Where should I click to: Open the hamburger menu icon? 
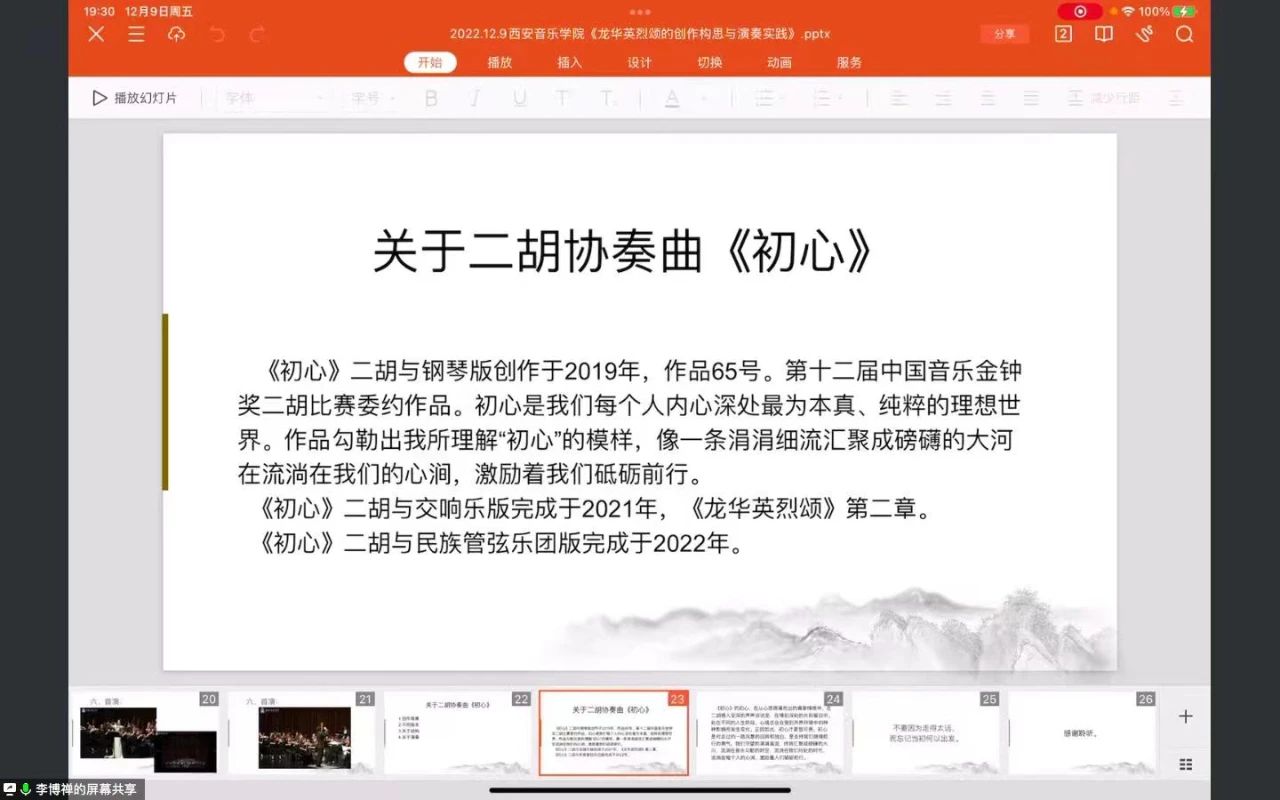point(136,34)
